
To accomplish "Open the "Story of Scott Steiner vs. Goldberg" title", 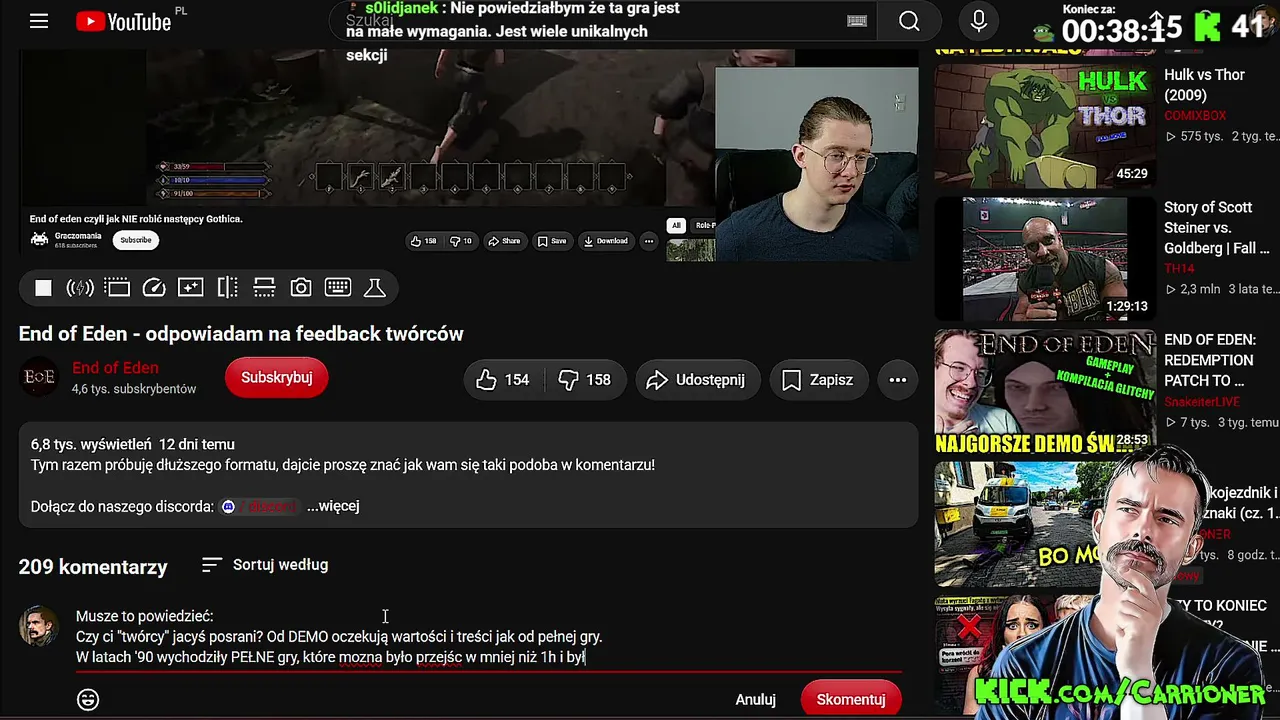I will tap(1216, 228).
